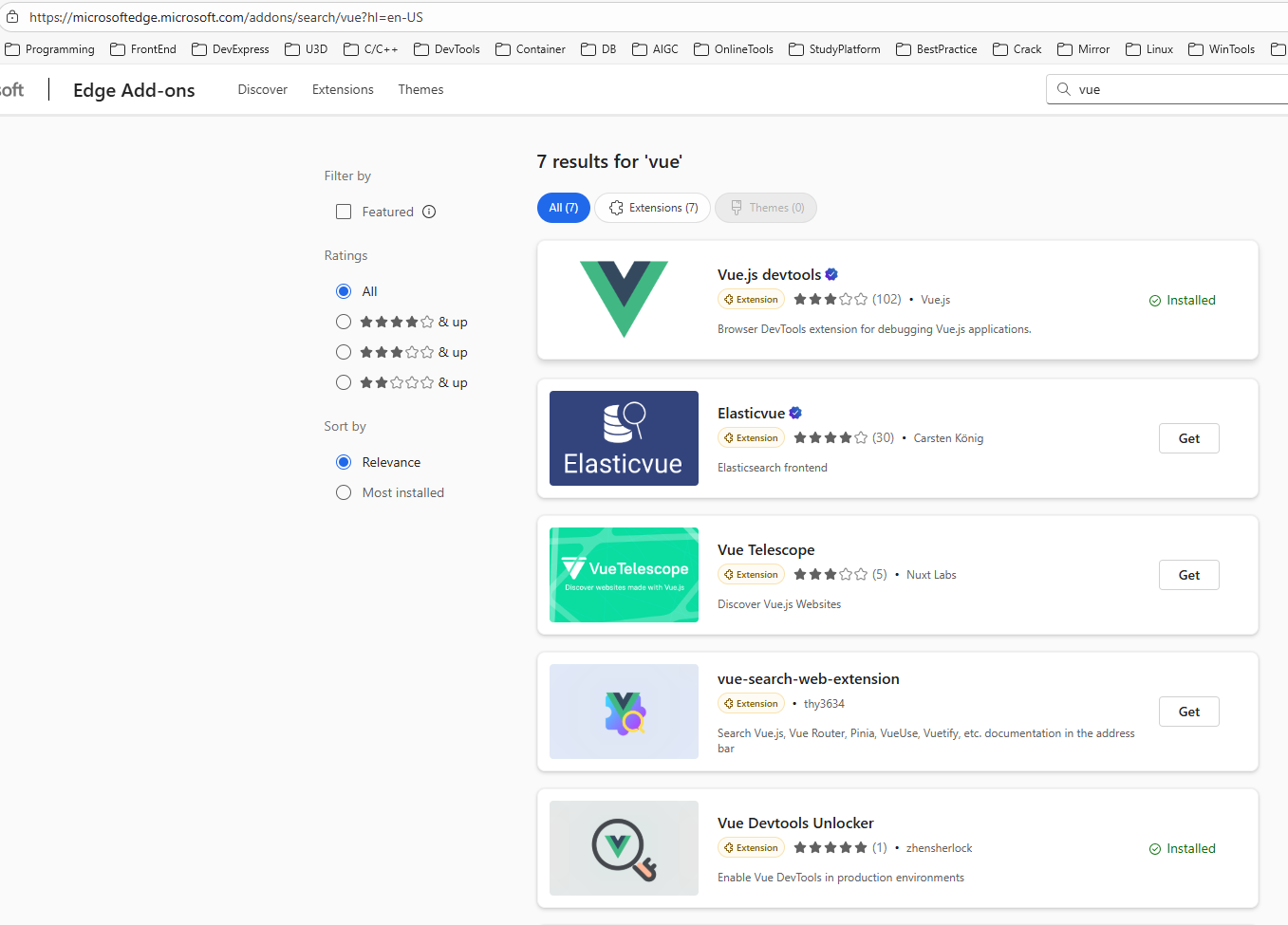The height and width of the screenshot is (925, 1288).
Task: Get the vue-search-web-extension
Action: pos(1189,712)
